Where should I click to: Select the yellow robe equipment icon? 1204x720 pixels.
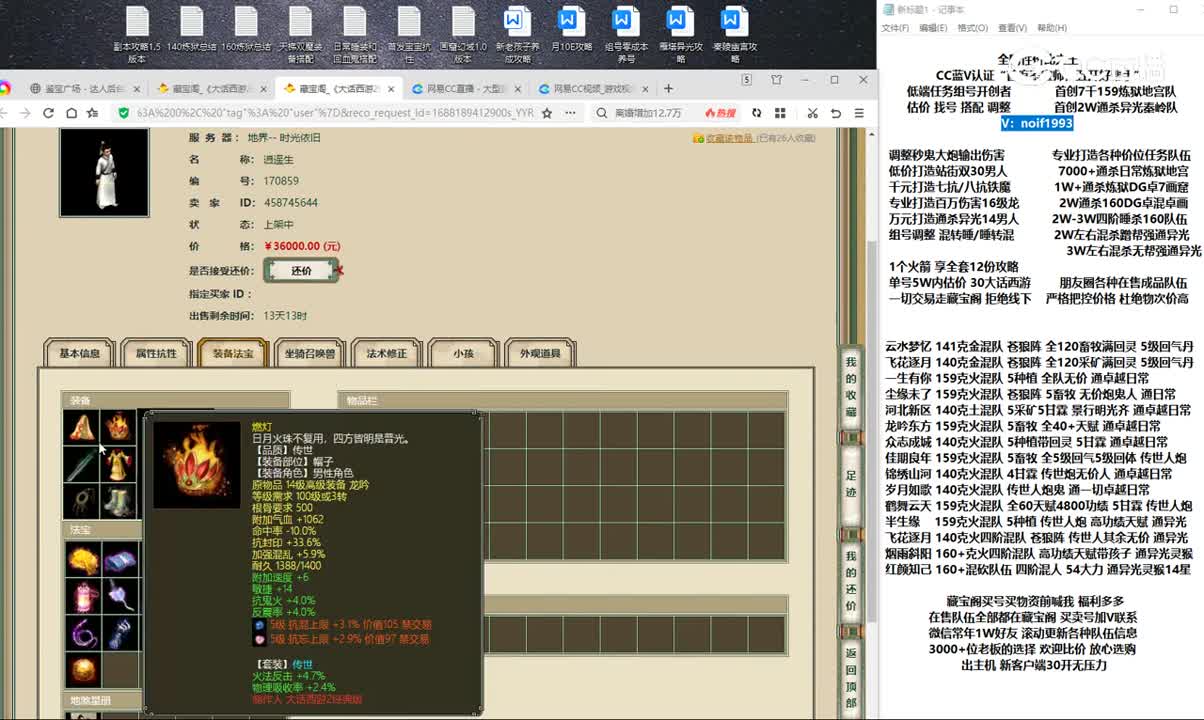(118, 464)
